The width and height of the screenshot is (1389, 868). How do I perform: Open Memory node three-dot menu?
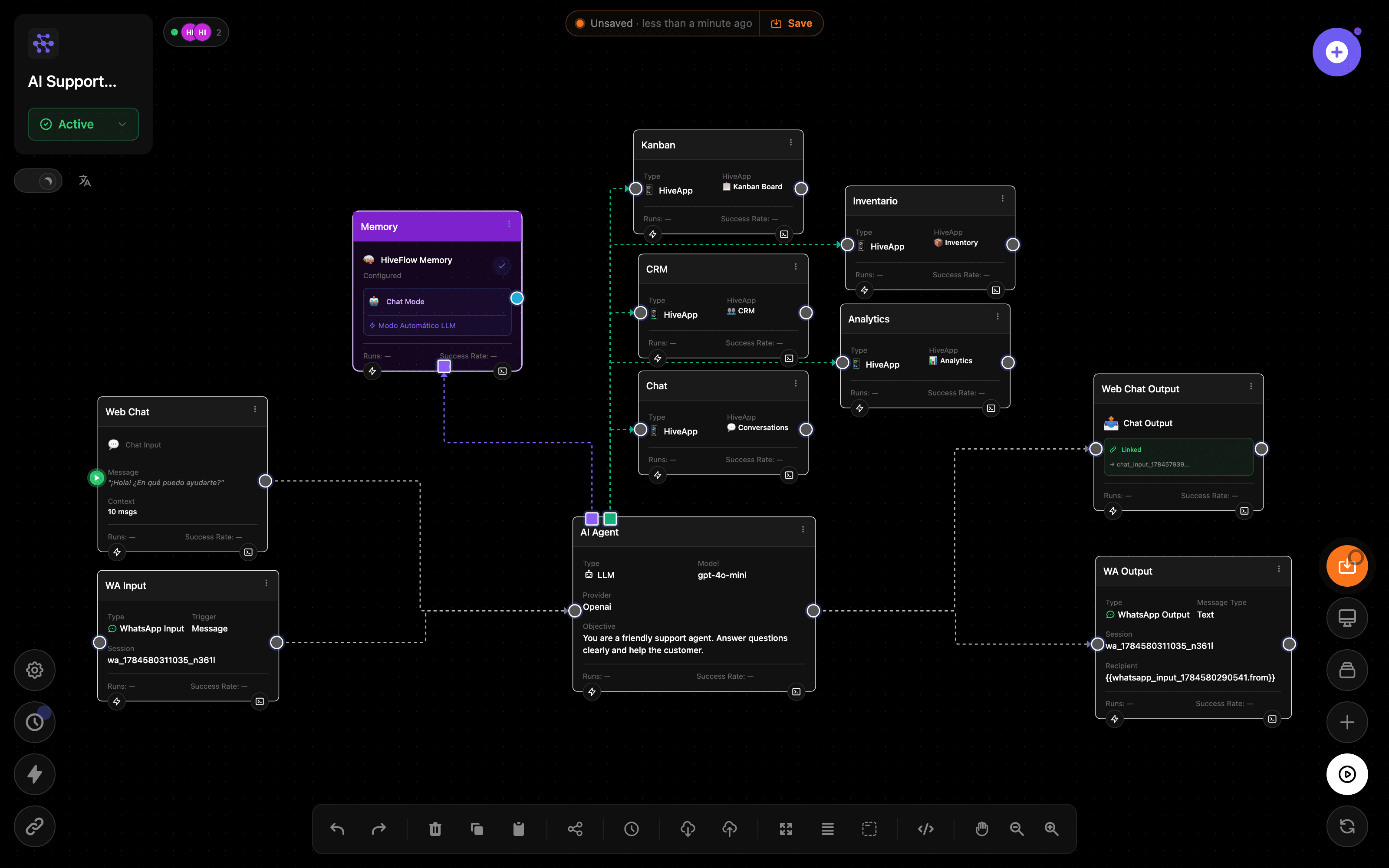click(509, 224)
